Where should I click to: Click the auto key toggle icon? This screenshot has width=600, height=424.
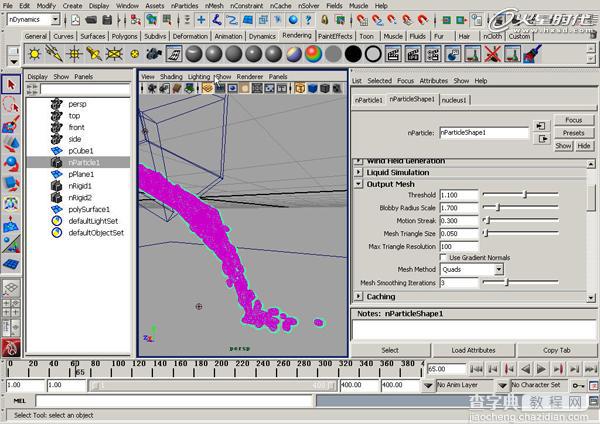coord(577,385)
